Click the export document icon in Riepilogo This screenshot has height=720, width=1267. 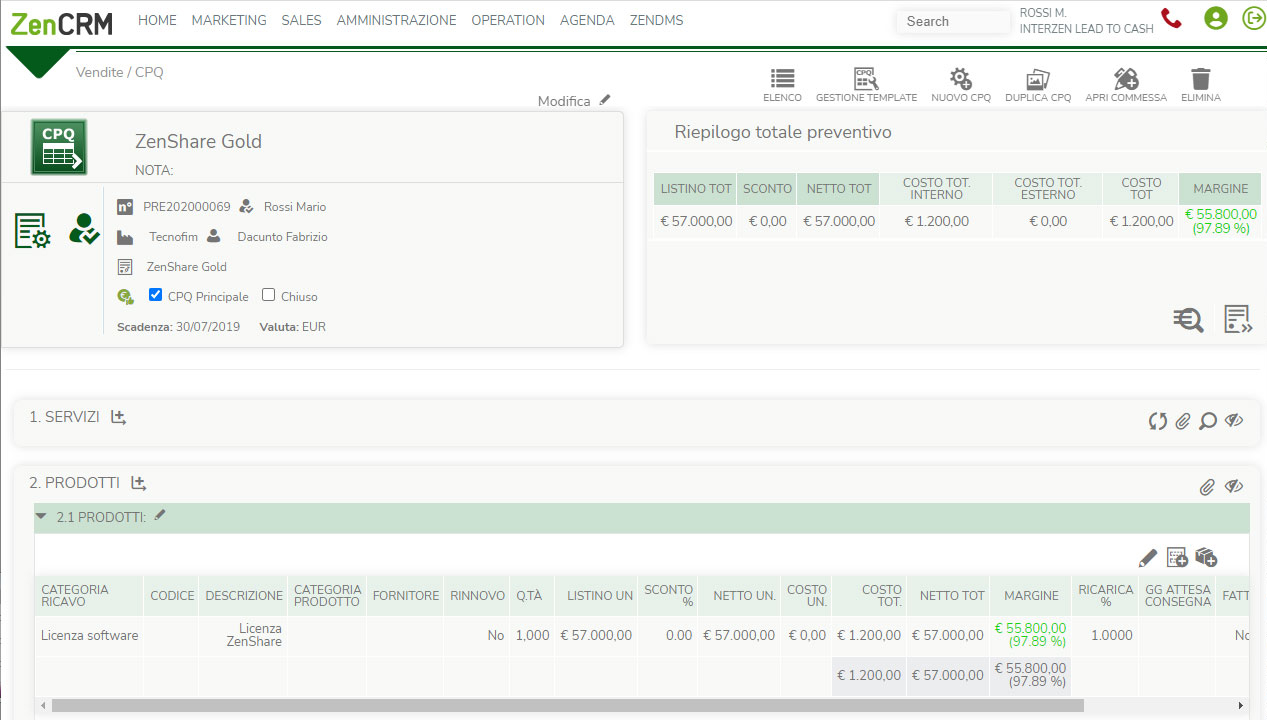pos(1239,320)
